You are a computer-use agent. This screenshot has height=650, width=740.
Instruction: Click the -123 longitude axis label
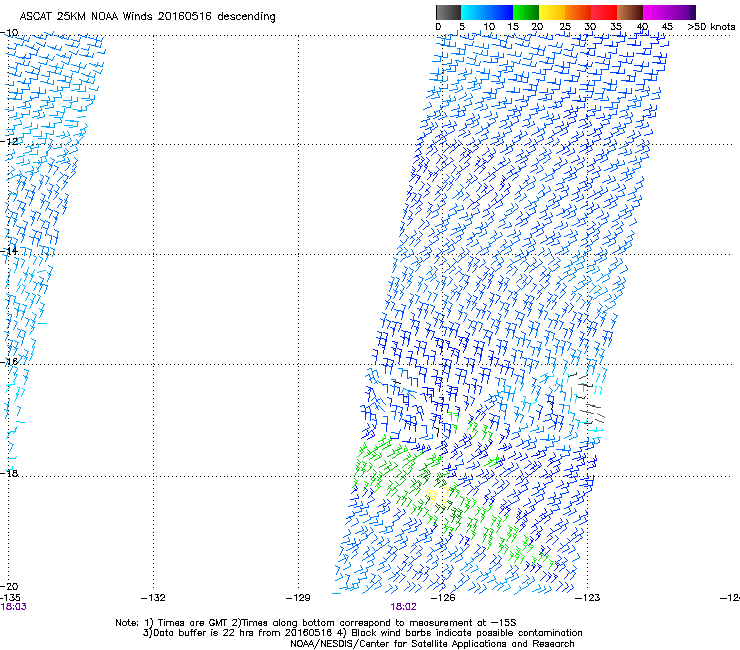[588, 598]
